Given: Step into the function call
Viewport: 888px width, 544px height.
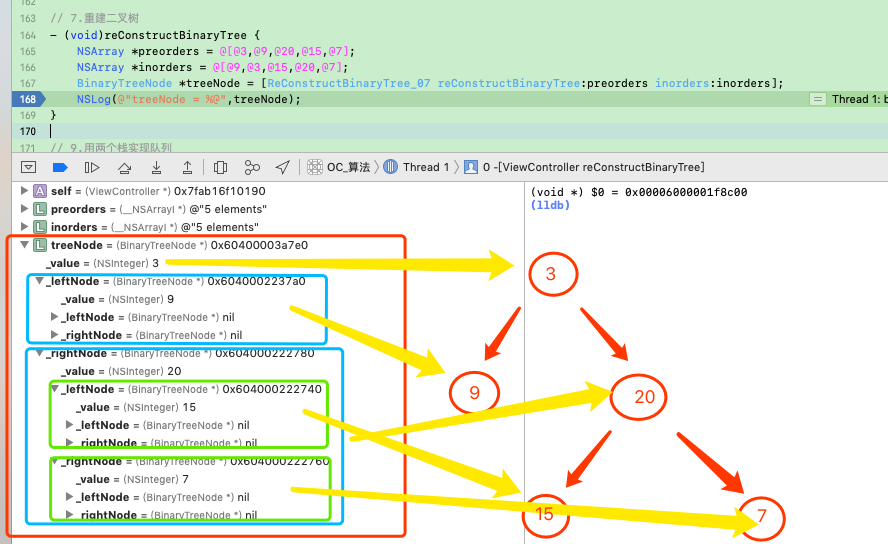Looking at the screenshot, I should (x=156, y=167).
